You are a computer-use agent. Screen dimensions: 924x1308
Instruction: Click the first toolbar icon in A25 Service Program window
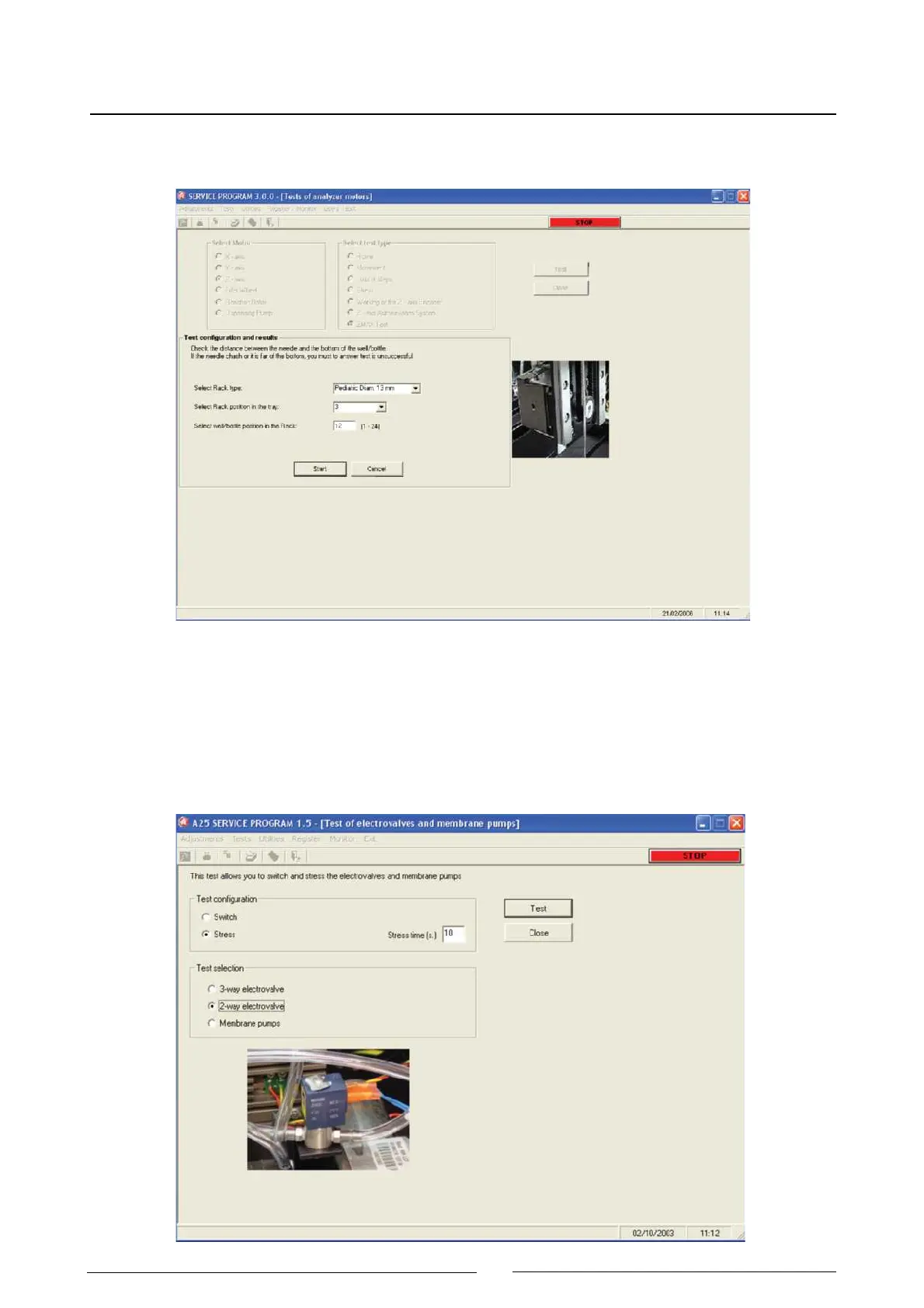[x=185, y=856]
